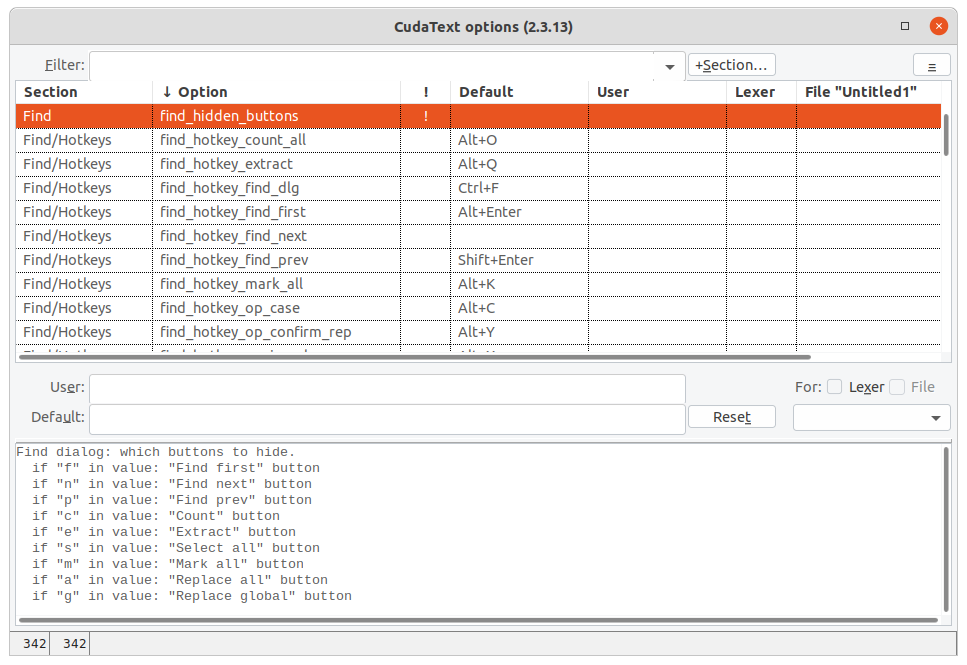Image resolution: width=967 pixels, height=665 pixels.
Task: Click the Alt+Enter default value cell
Action: [519, 212]
